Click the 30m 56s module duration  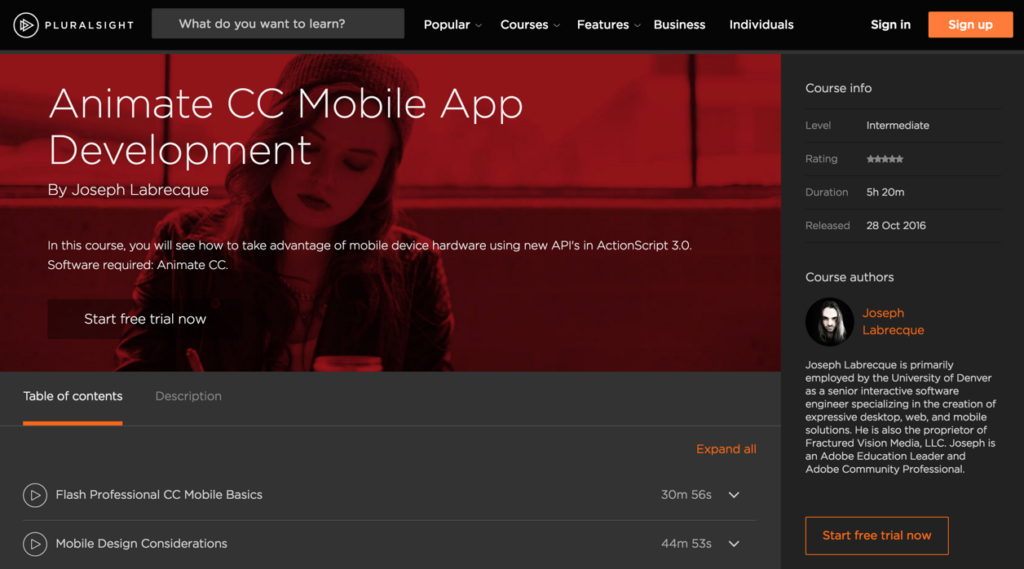tap(686, 495)
